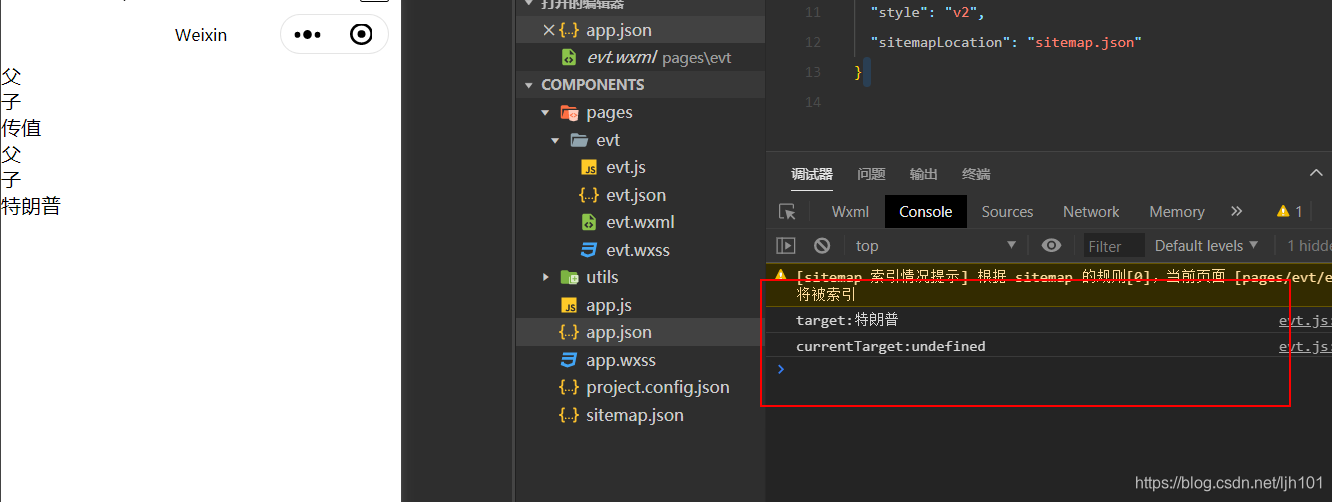
Task: Activate the inspect element picker
Action: click(787, 212)
